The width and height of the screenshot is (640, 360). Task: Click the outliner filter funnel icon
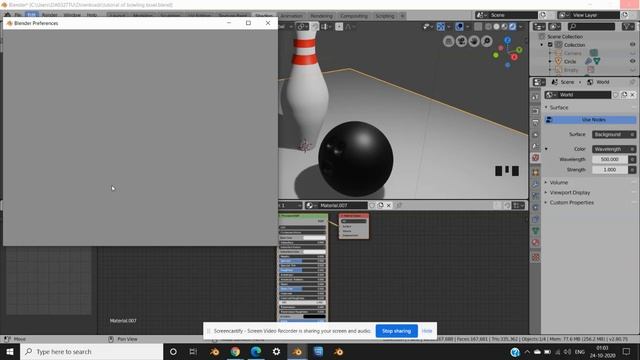coord(627,27)
